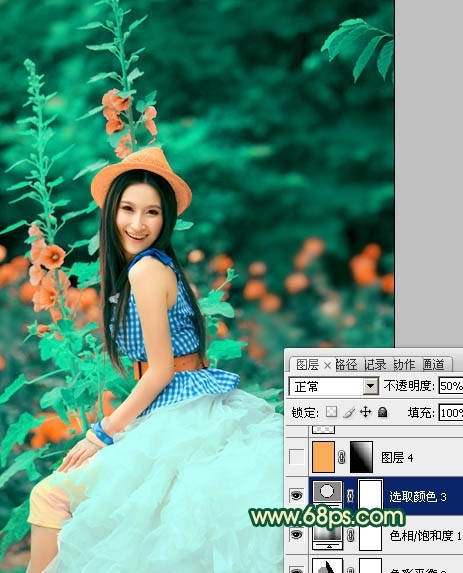463x573 pixels.
Task: Open the 路径 (Paths) tab
Action: point(346,364)
